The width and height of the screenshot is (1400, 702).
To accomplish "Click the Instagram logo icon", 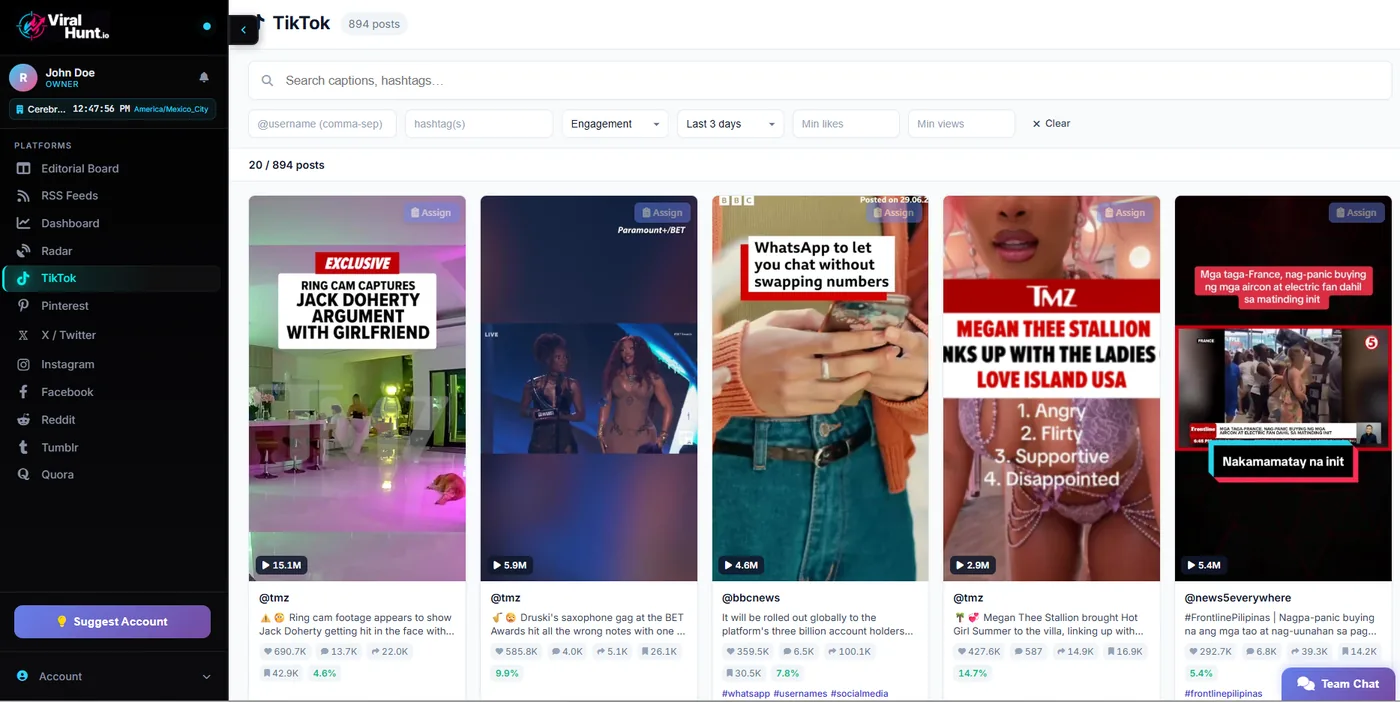I will coord(23,364).
